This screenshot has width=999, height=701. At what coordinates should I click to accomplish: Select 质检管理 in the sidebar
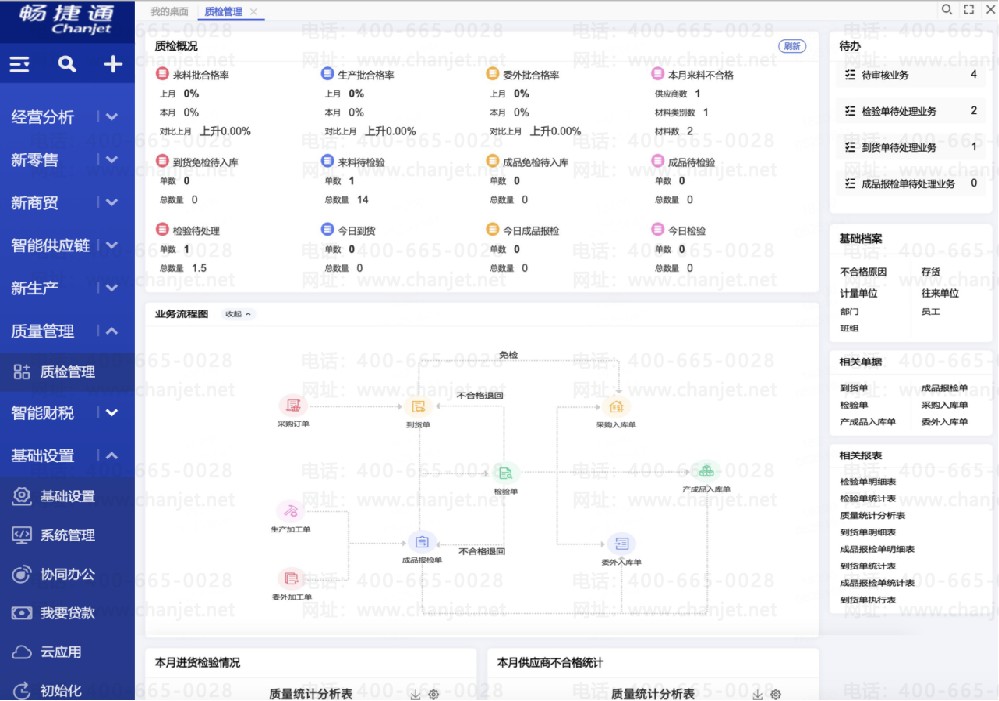click(67, 372)
